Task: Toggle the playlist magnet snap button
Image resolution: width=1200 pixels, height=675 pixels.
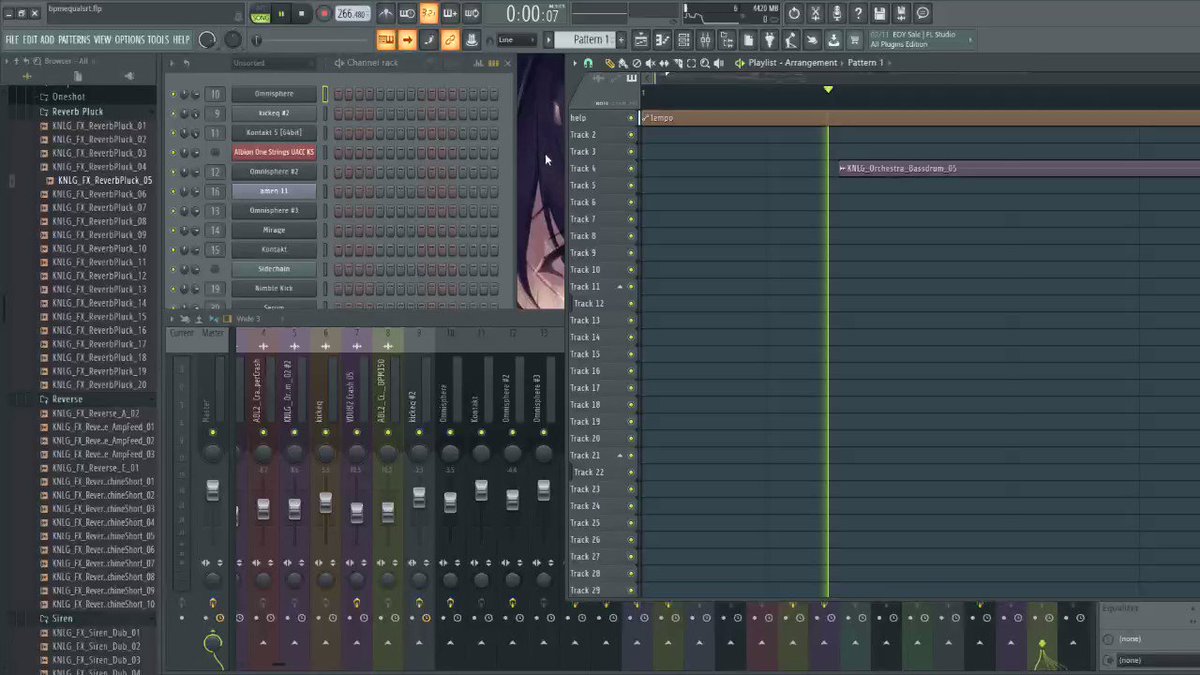Action: point(588,63)
